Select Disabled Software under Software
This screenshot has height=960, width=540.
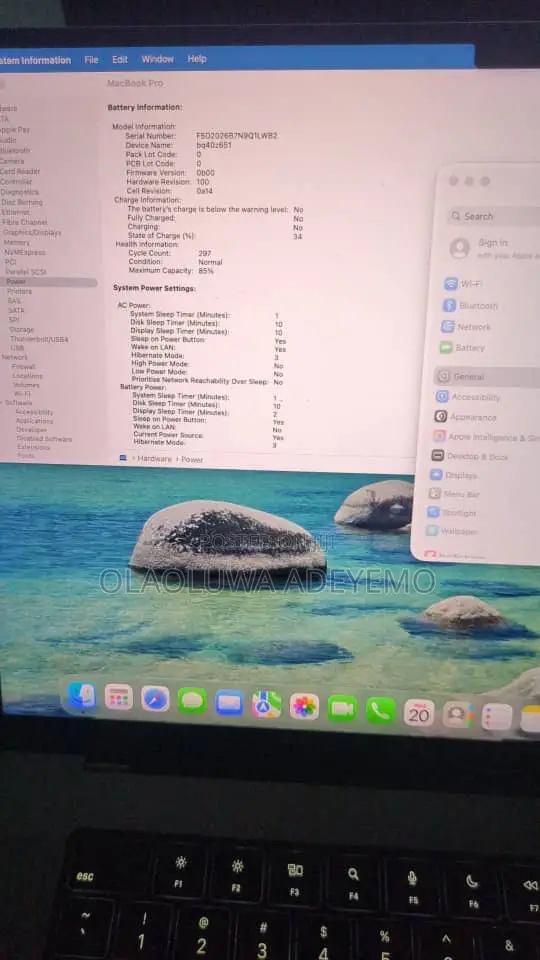coord(44,439)
